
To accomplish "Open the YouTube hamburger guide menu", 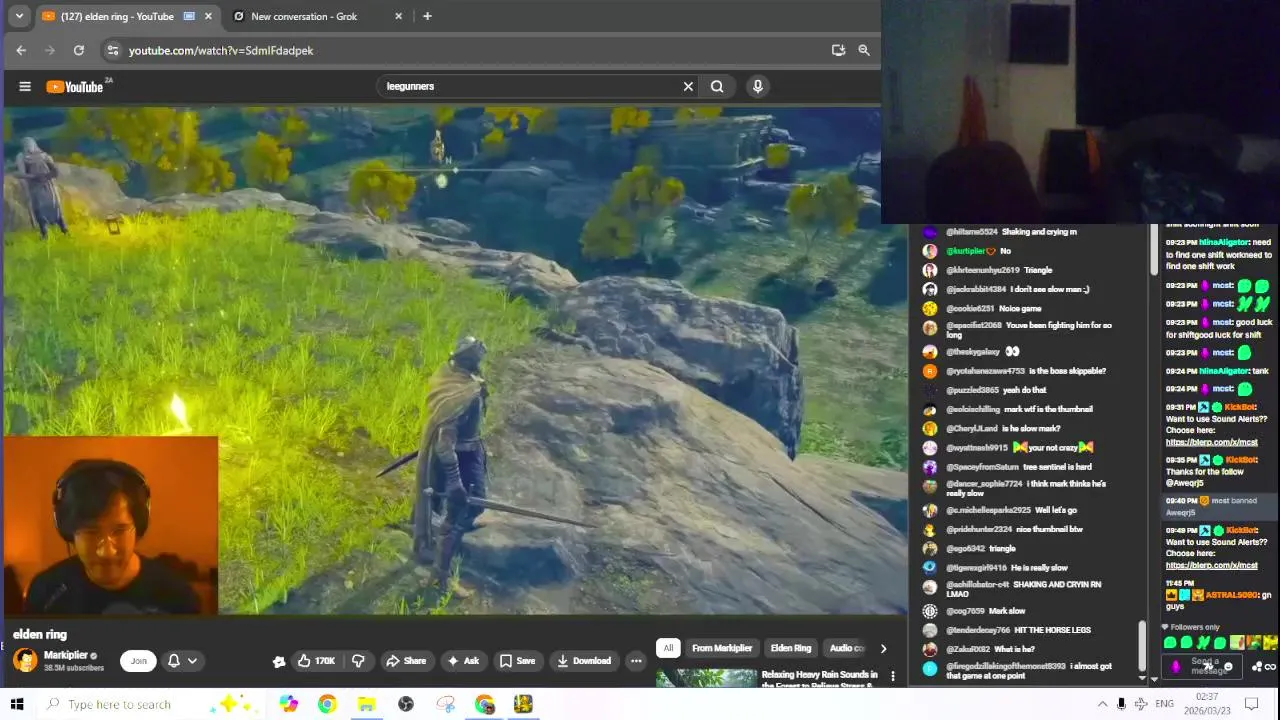I will pos(25,87).
